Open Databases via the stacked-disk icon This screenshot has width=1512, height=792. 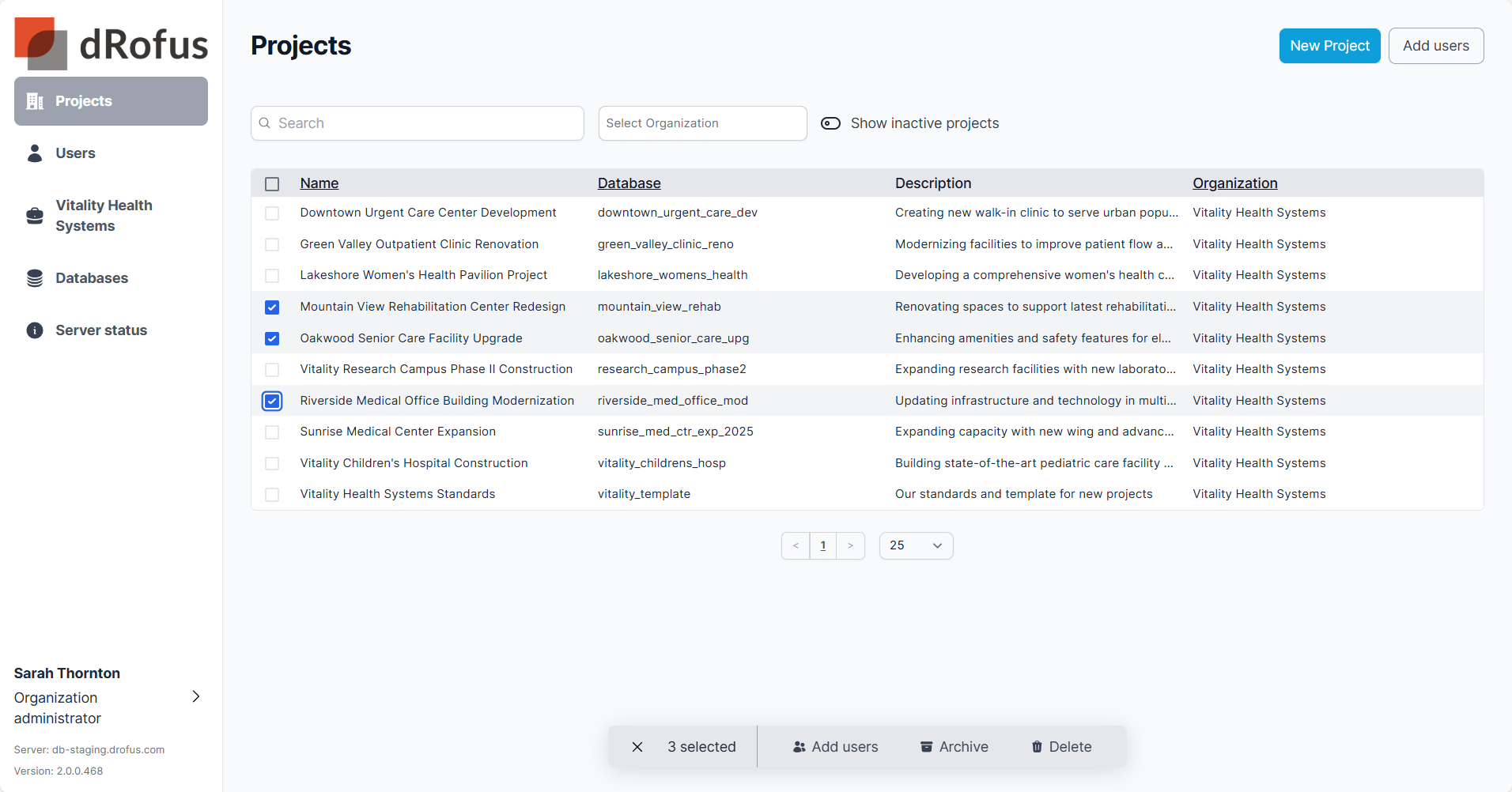point(35,278)
